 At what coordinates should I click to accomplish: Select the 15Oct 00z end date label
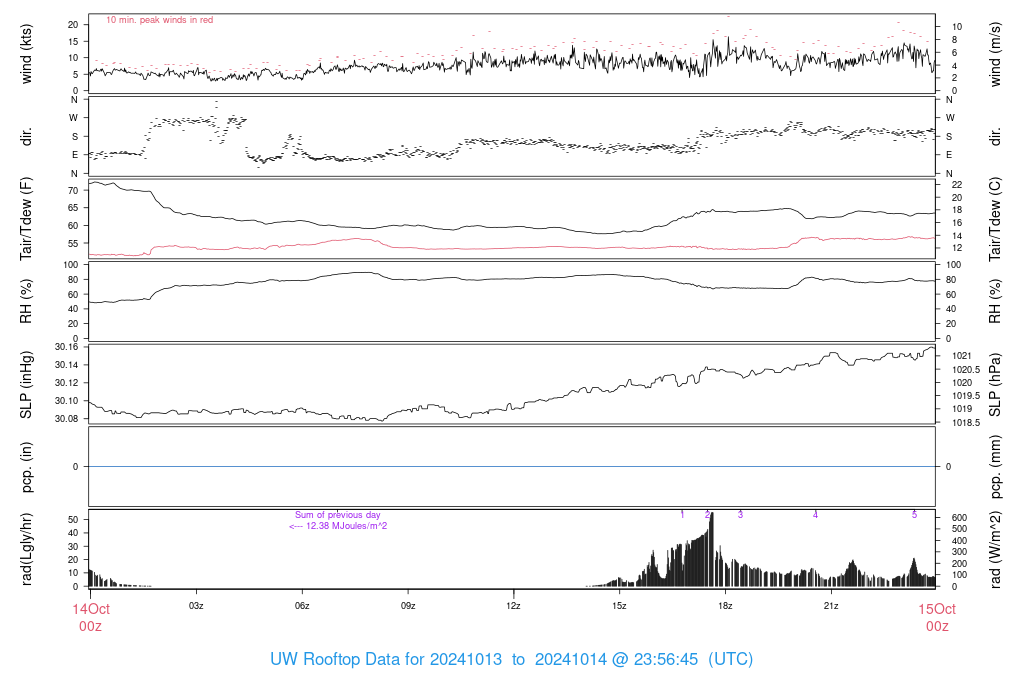click(x=936, y=616)
